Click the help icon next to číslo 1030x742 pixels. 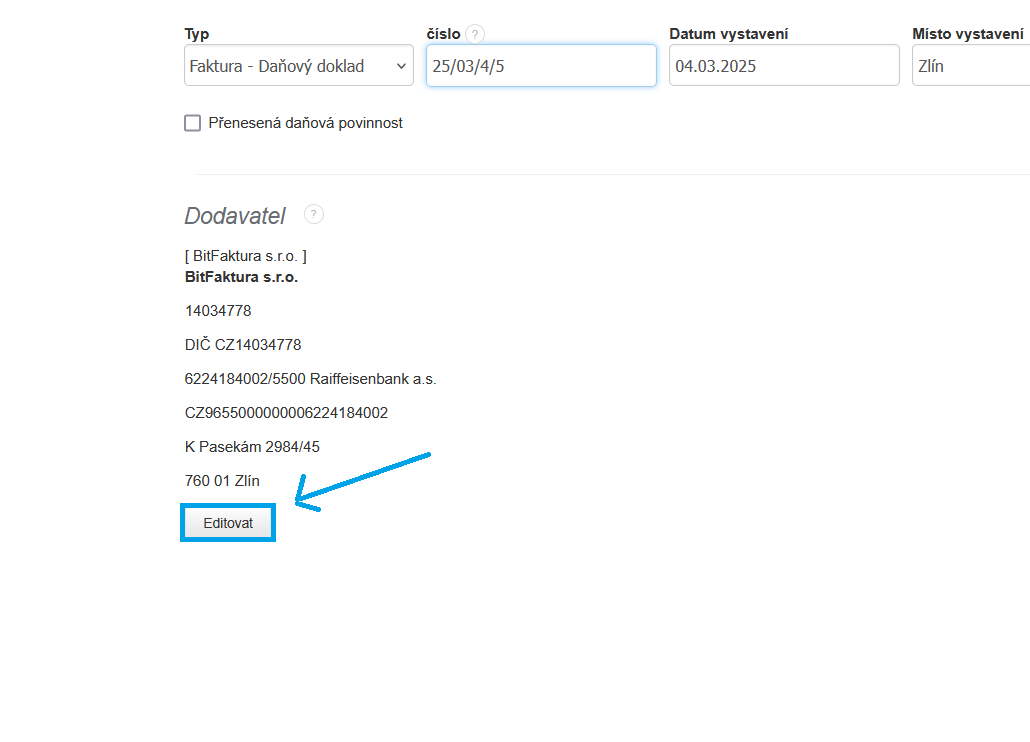[475, 34]
